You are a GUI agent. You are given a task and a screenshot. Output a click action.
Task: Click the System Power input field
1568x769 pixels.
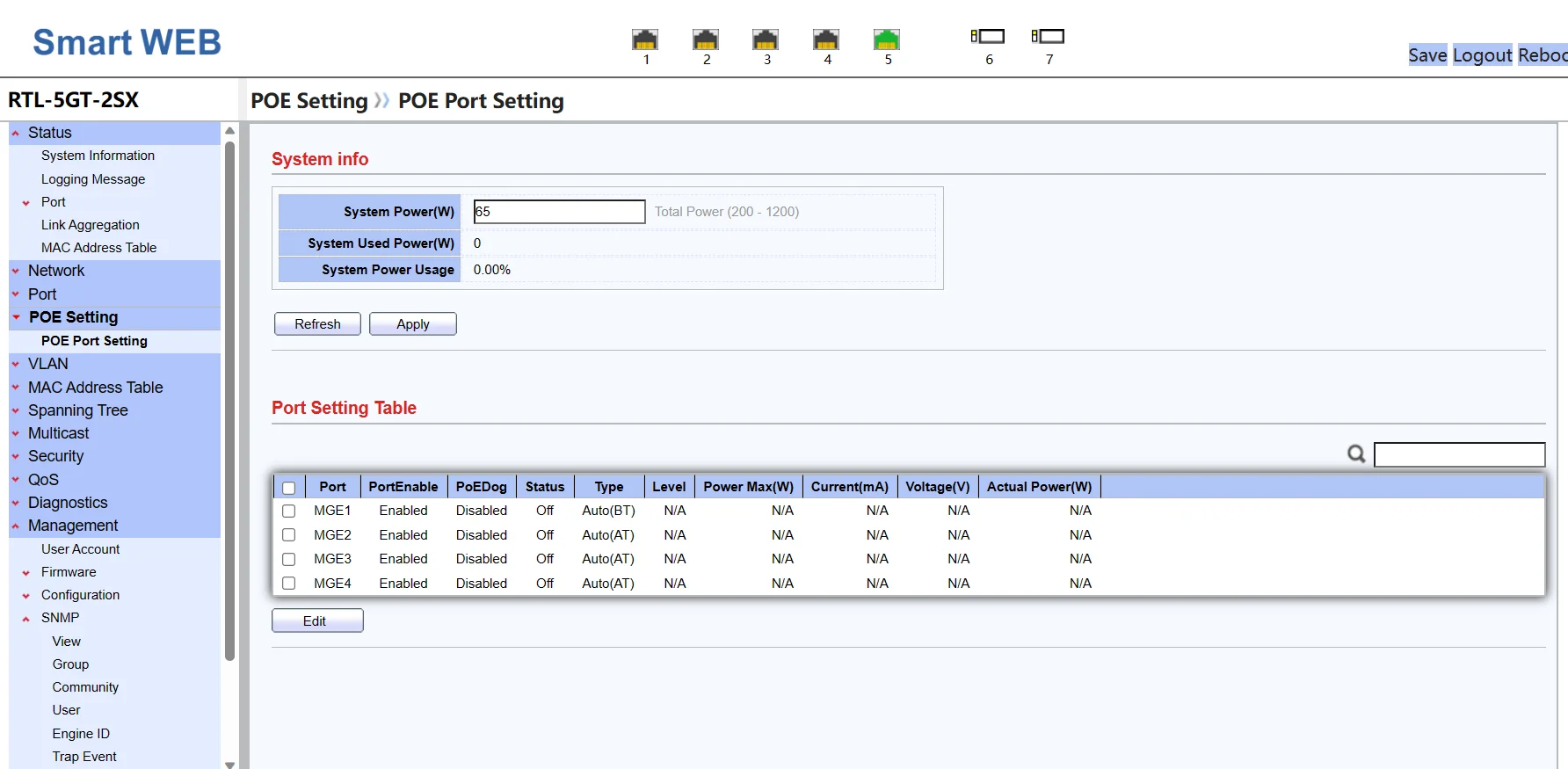click(559, 212)
